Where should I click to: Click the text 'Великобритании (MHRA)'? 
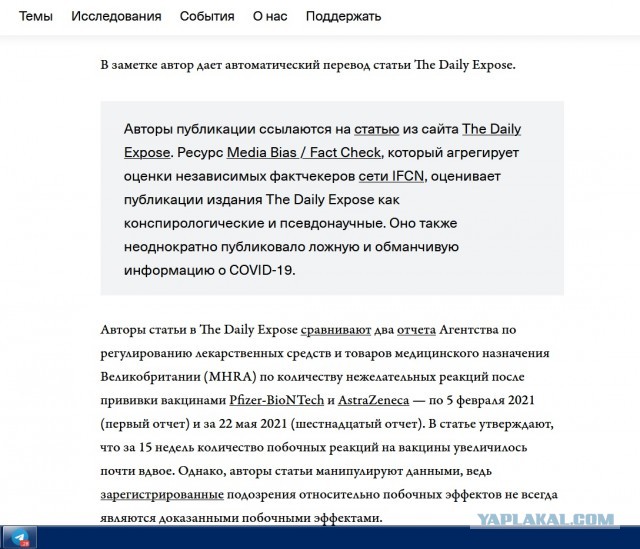[x=178, y=377]
